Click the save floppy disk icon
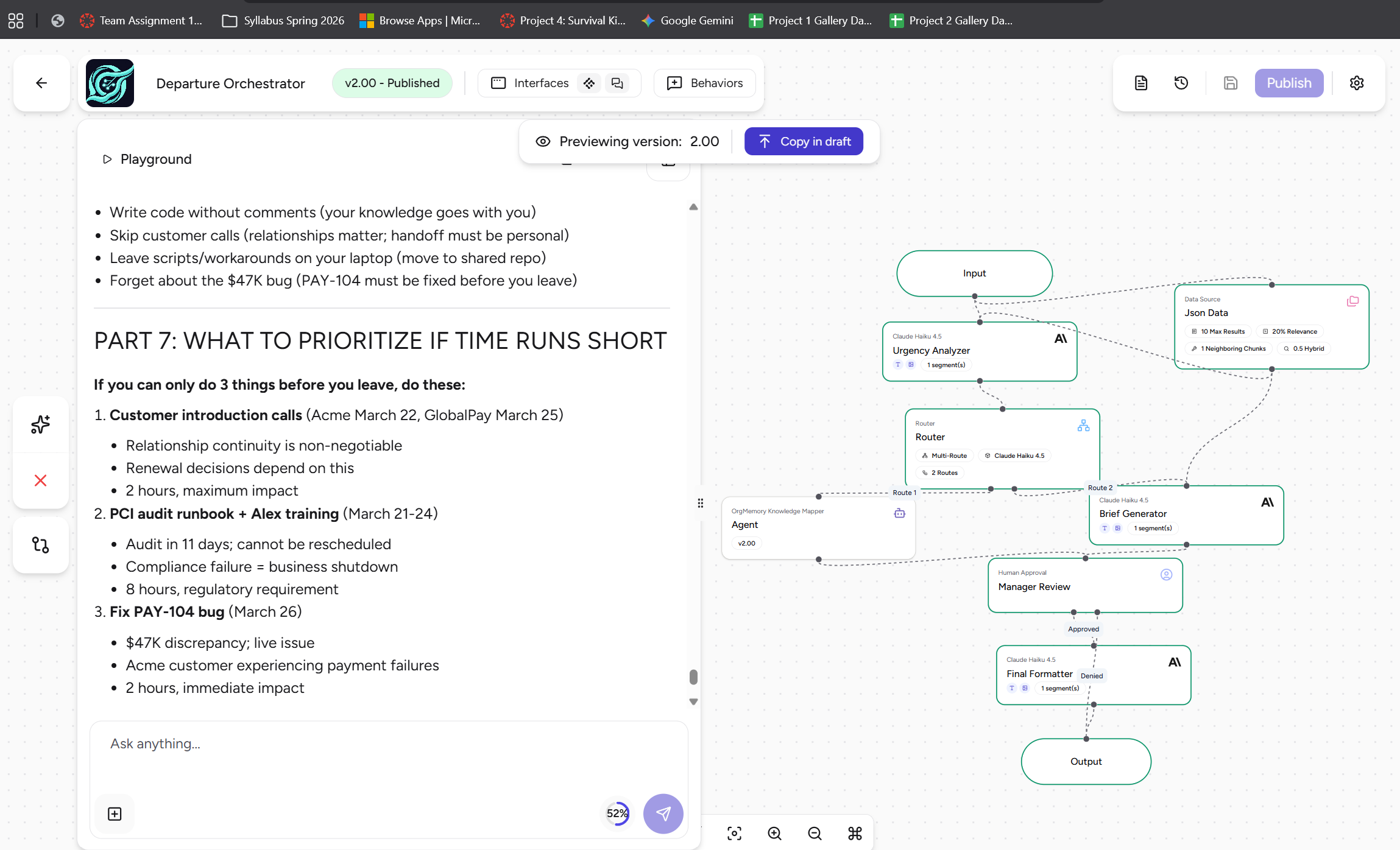This screenshot has height=850, width=1400. pyautogui.click(x=1230, y=83)
